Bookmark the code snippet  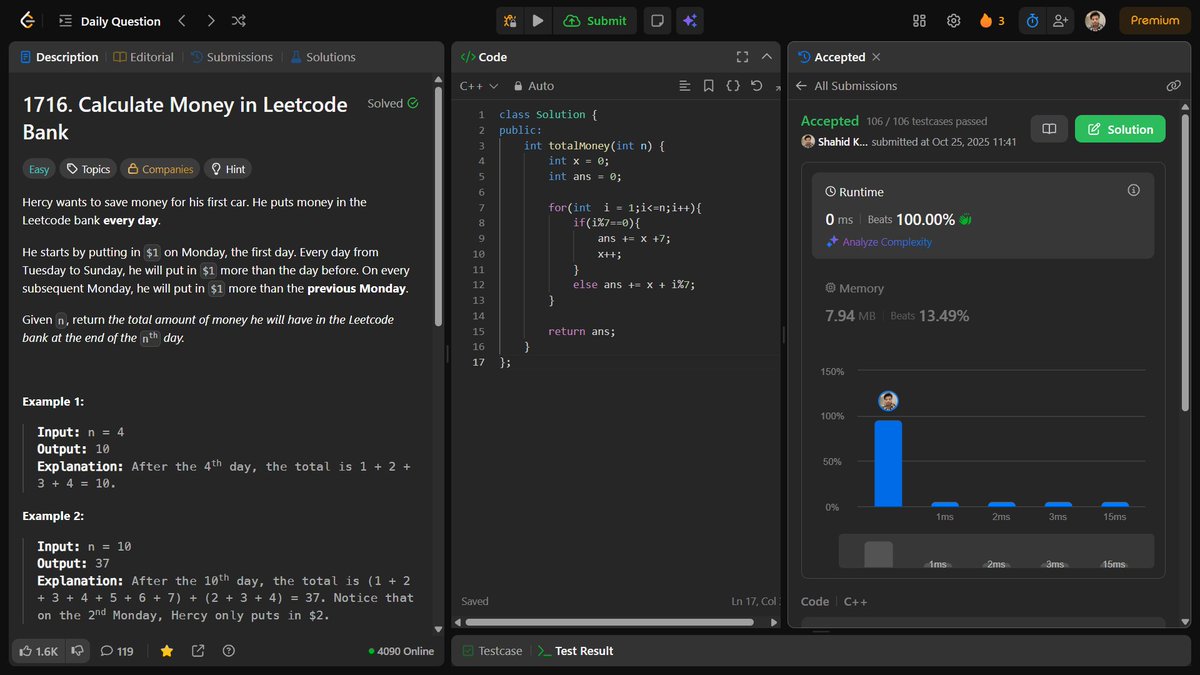point(708,86)
